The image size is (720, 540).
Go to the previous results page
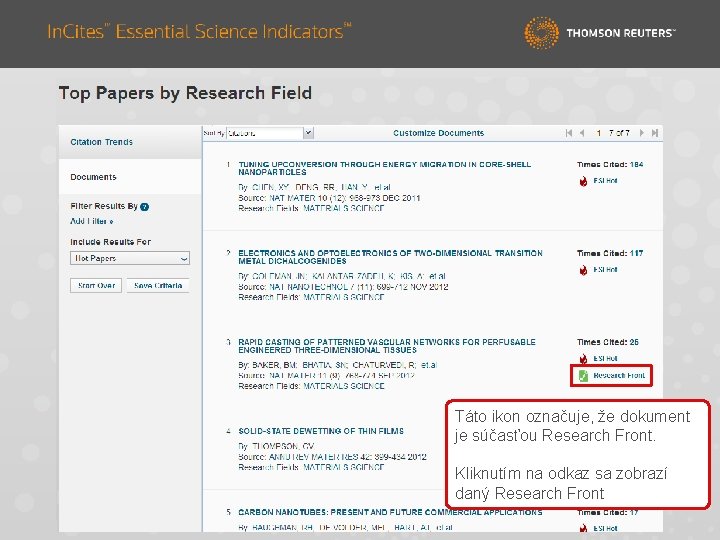pyautogui.click(x=582, y=133)
